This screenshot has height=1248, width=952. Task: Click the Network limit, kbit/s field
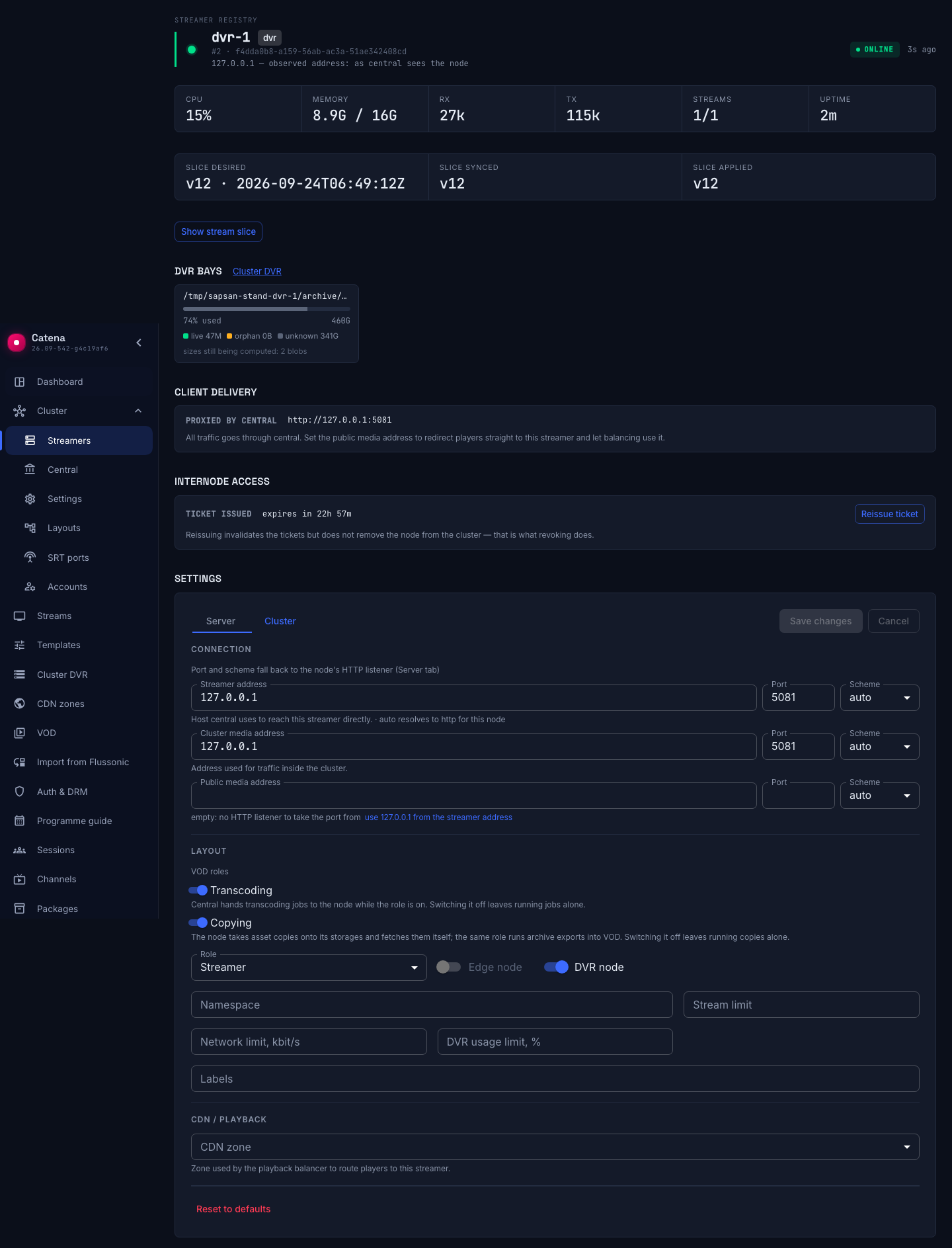point(309,1042)
